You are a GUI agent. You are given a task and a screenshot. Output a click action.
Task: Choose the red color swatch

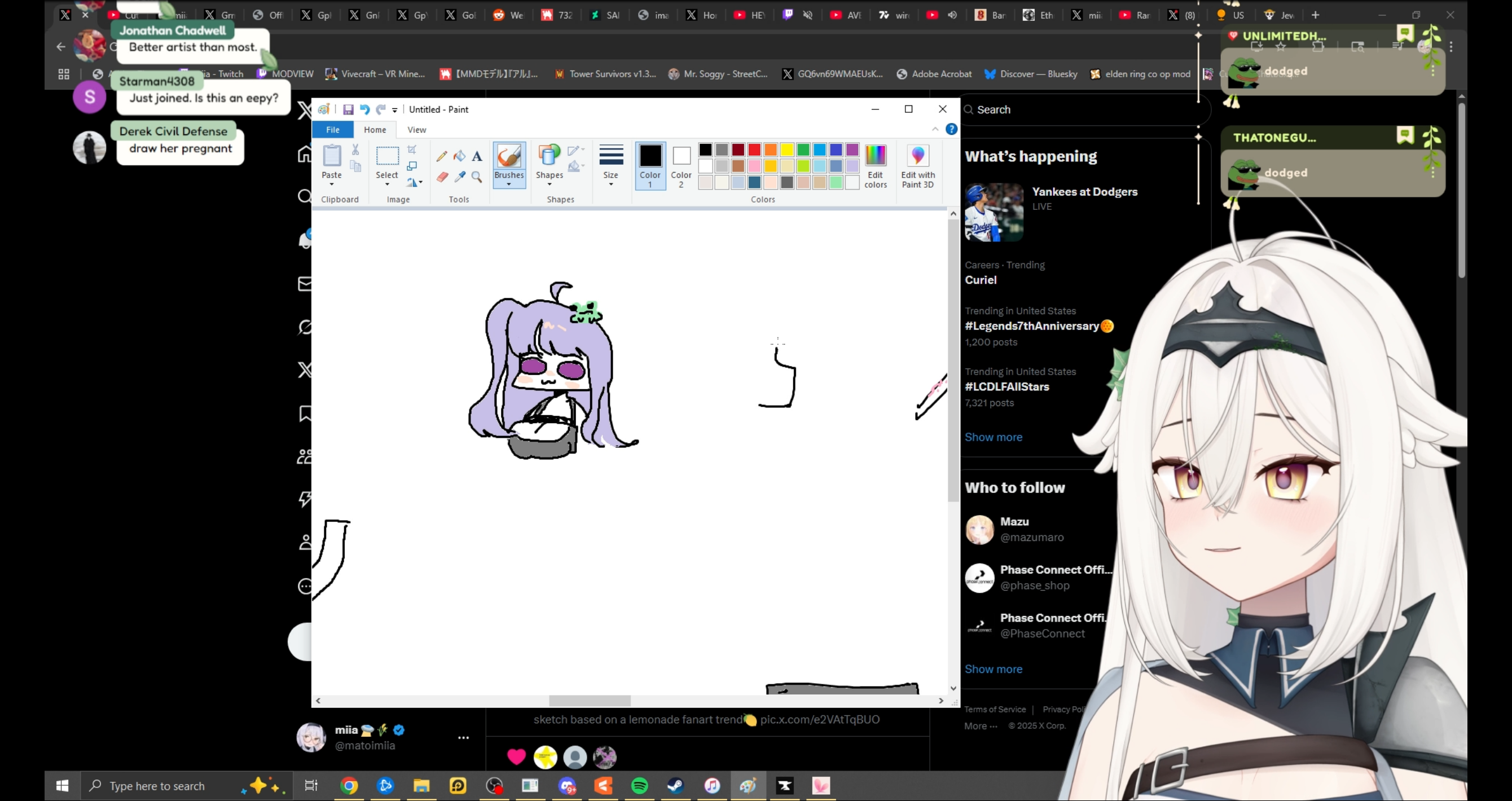(754, 150)
